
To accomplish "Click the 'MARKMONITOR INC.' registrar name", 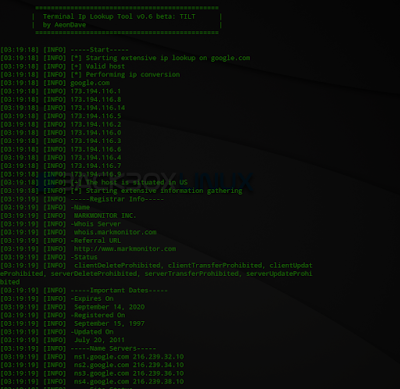I will click(x=105, y=216).
